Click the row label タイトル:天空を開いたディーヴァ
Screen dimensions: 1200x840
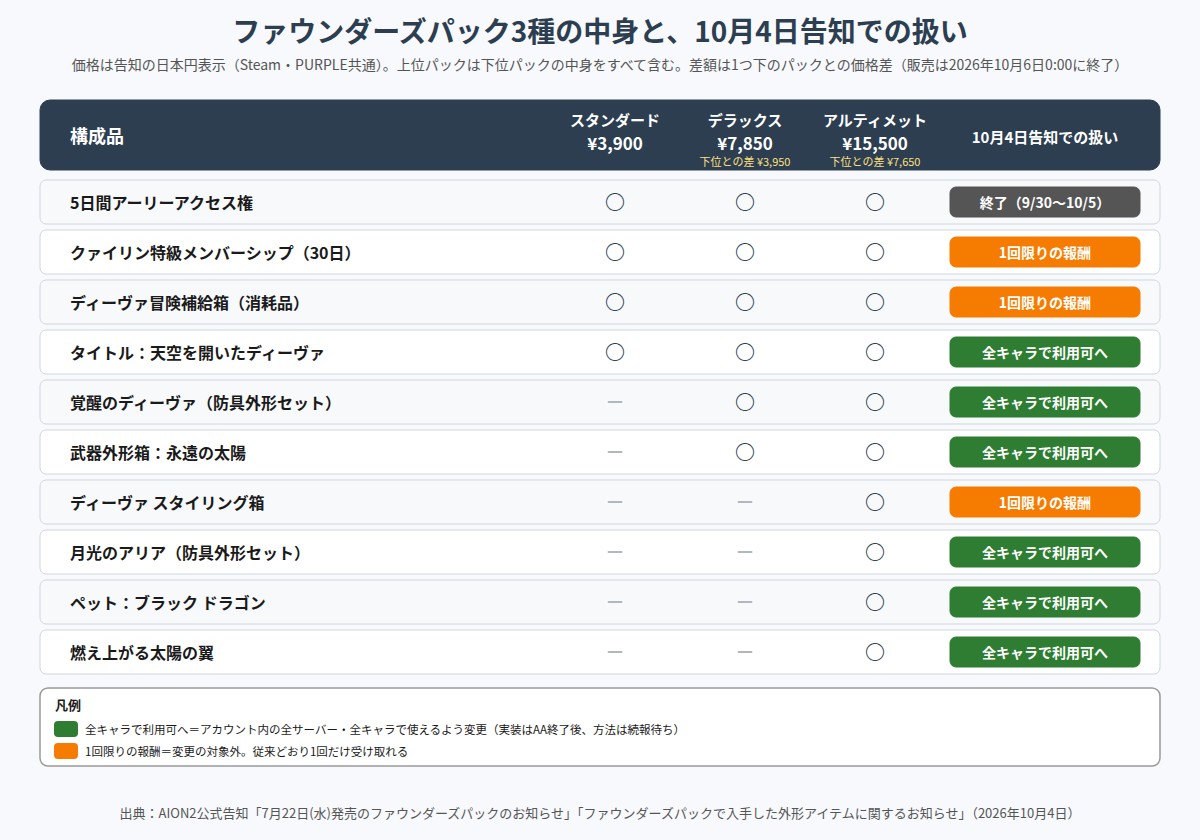coord(197,353)
